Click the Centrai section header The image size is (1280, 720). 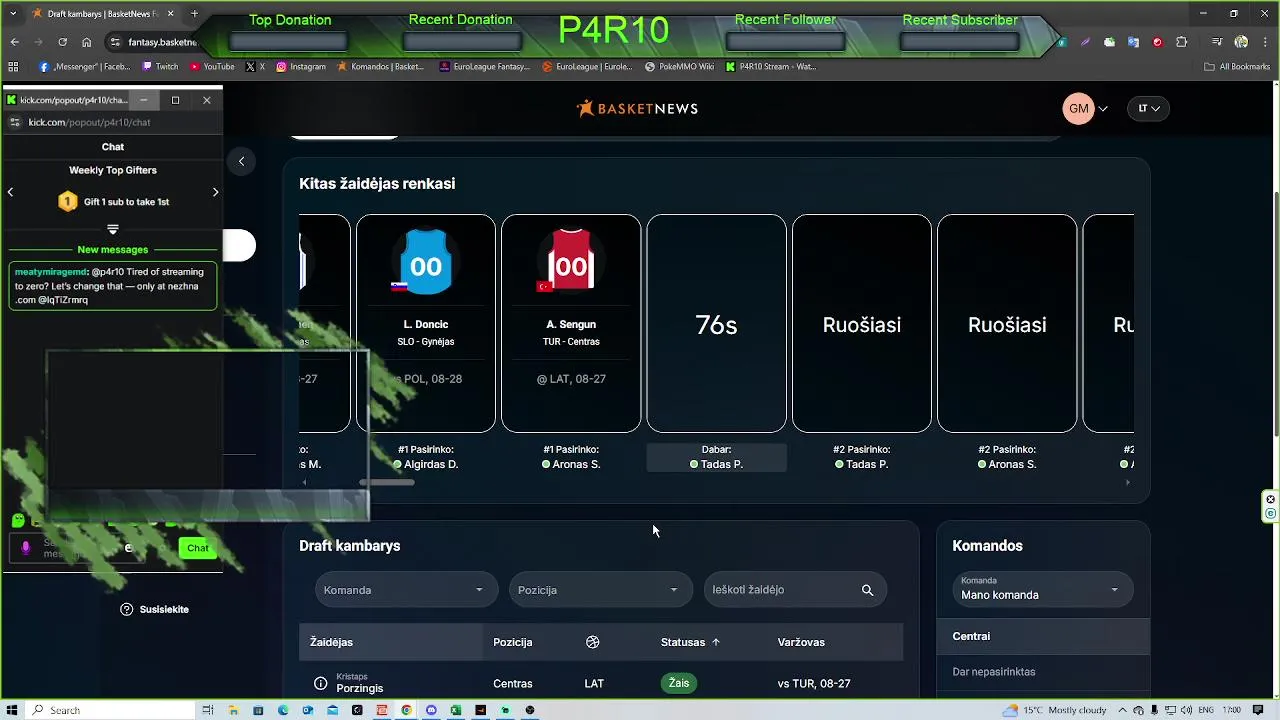click(x=1043, y=636)
